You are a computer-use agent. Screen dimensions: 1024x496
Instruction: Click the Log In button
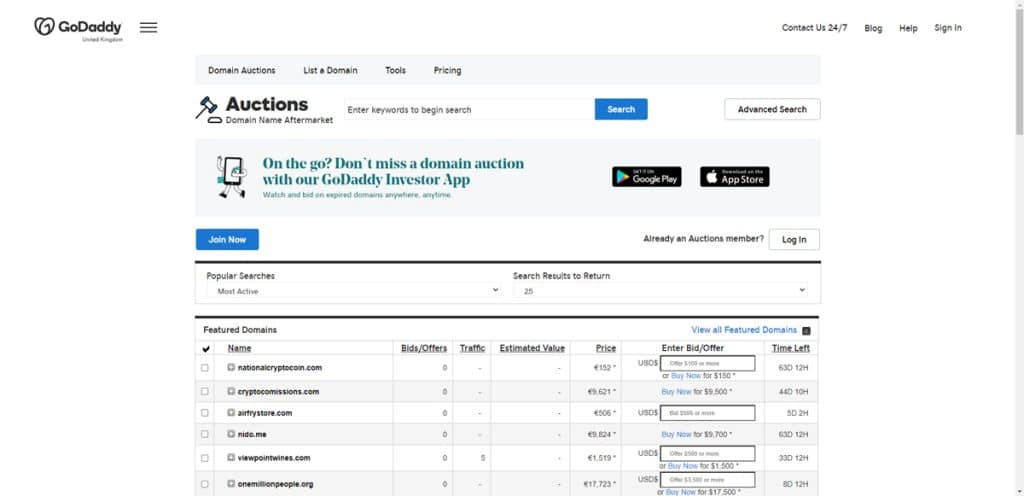pos(794,240)
